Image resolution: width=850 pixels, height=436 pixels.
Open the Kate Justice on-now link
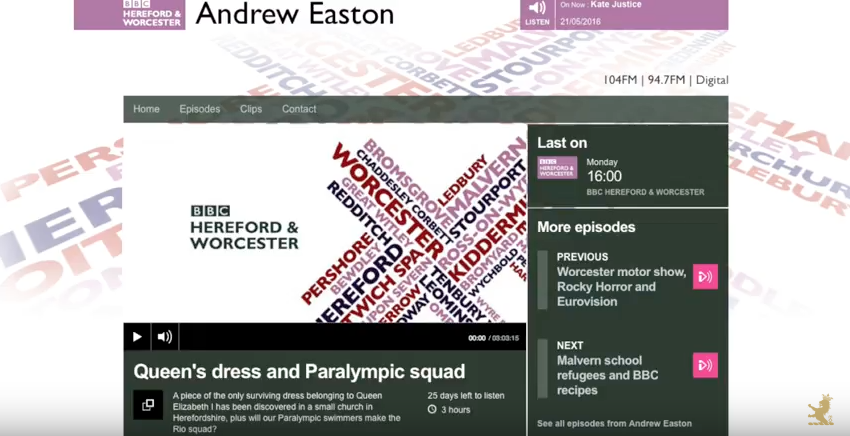click(616, 5)
